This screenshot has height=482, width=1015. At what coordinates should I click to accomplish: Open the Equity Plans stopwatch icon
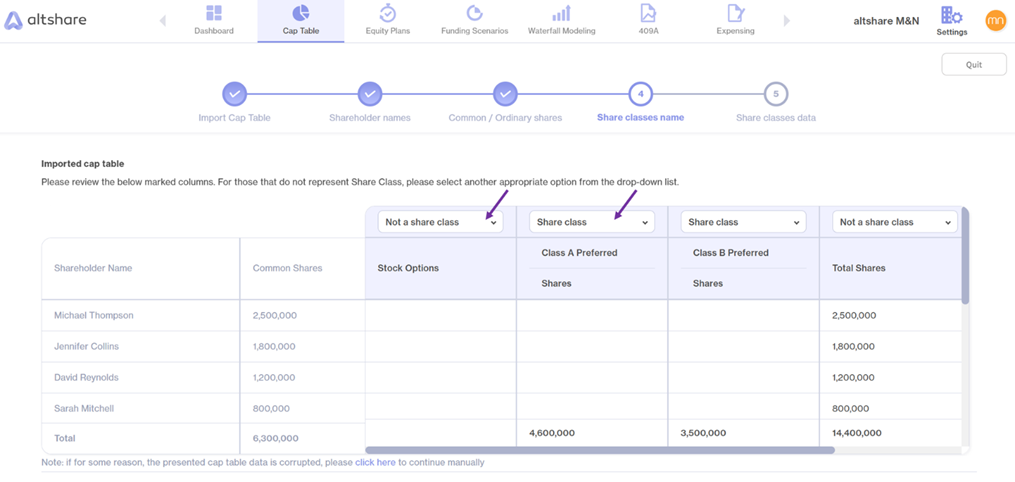click(x=387, y=13)
